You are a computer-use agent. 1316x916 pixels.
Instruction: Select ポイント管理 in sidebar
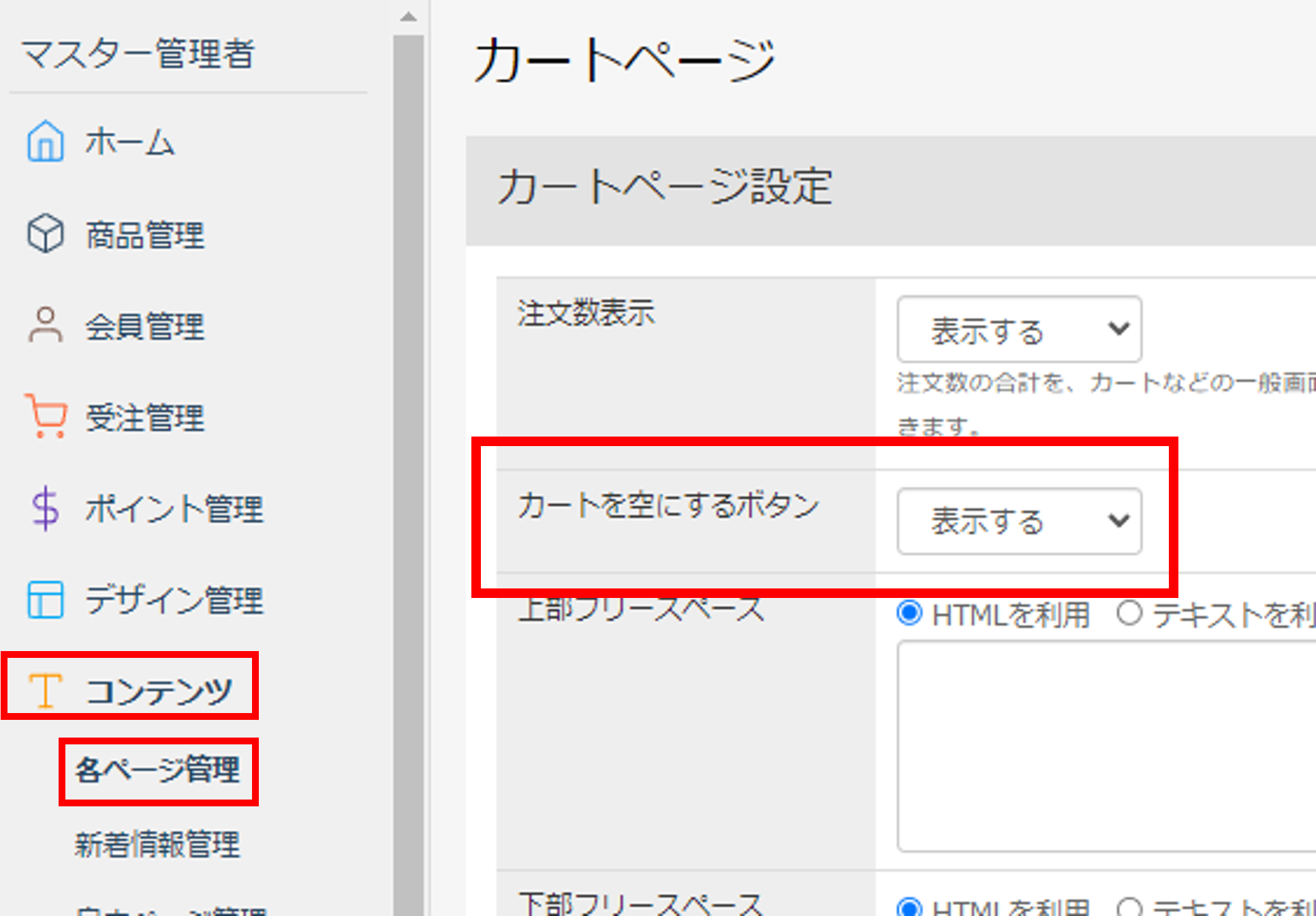pyautogui.click(x=174, y=509)
